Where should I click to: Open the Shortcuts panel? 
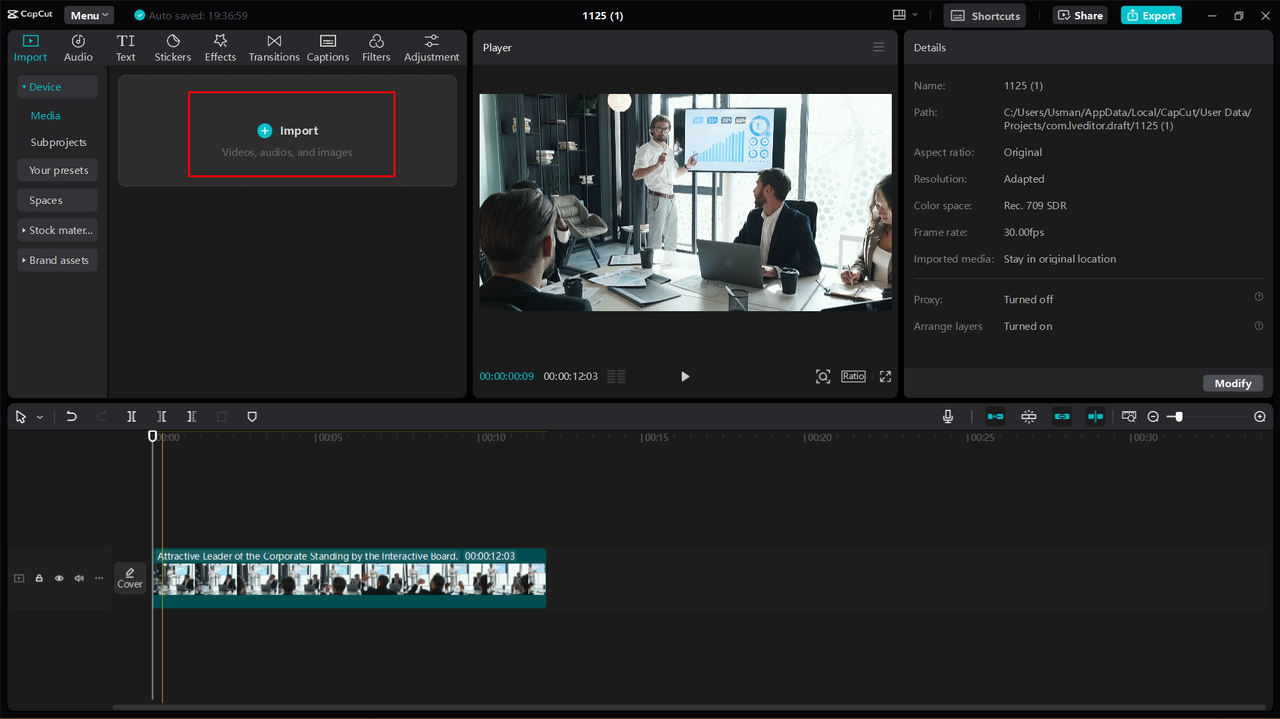pyautogui.click(x=985, y=16)
